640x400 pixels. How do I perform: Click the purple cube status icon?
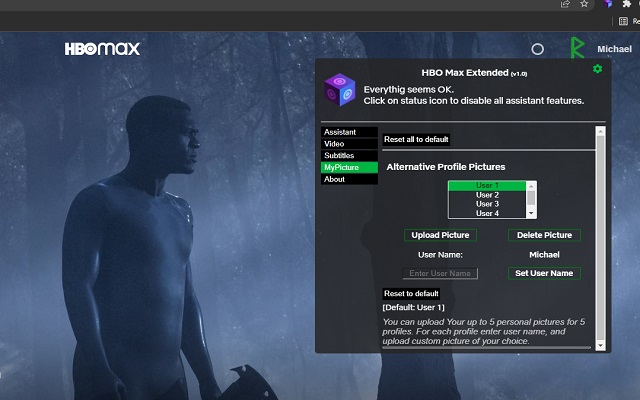click(x=340, y=89)
